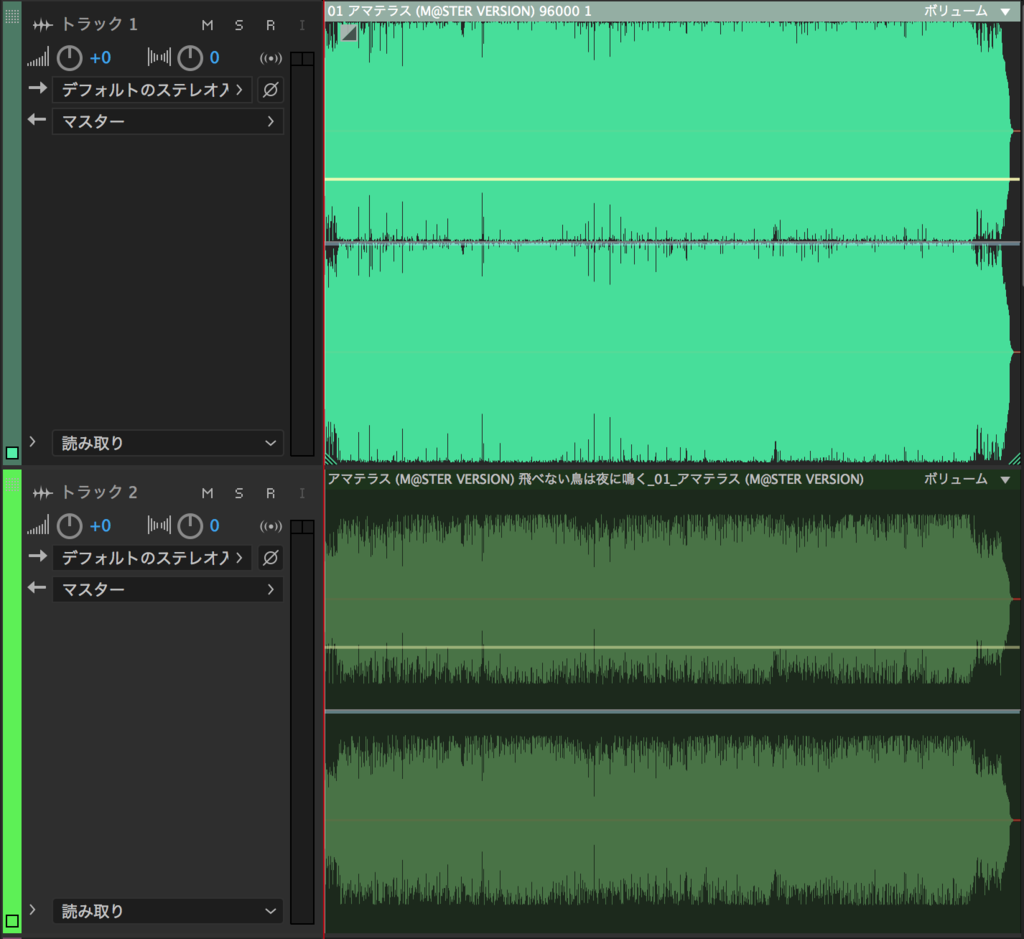Click yellow volume envelope line on Track 2 clip
The image size is (1024, 939).
[671, 647]
